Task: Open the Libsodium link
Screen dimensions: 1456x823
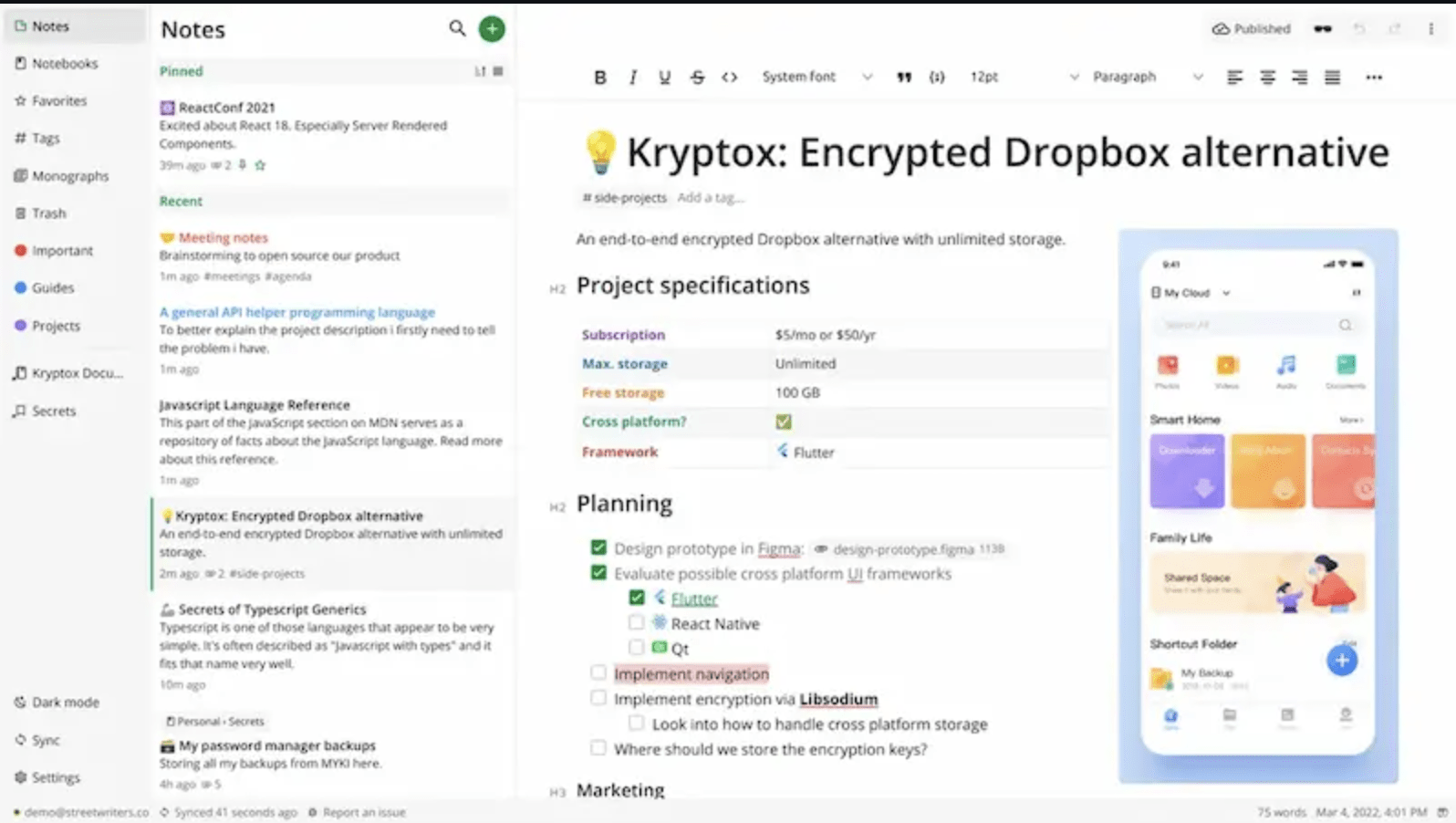Action: [x=838, y=699]
